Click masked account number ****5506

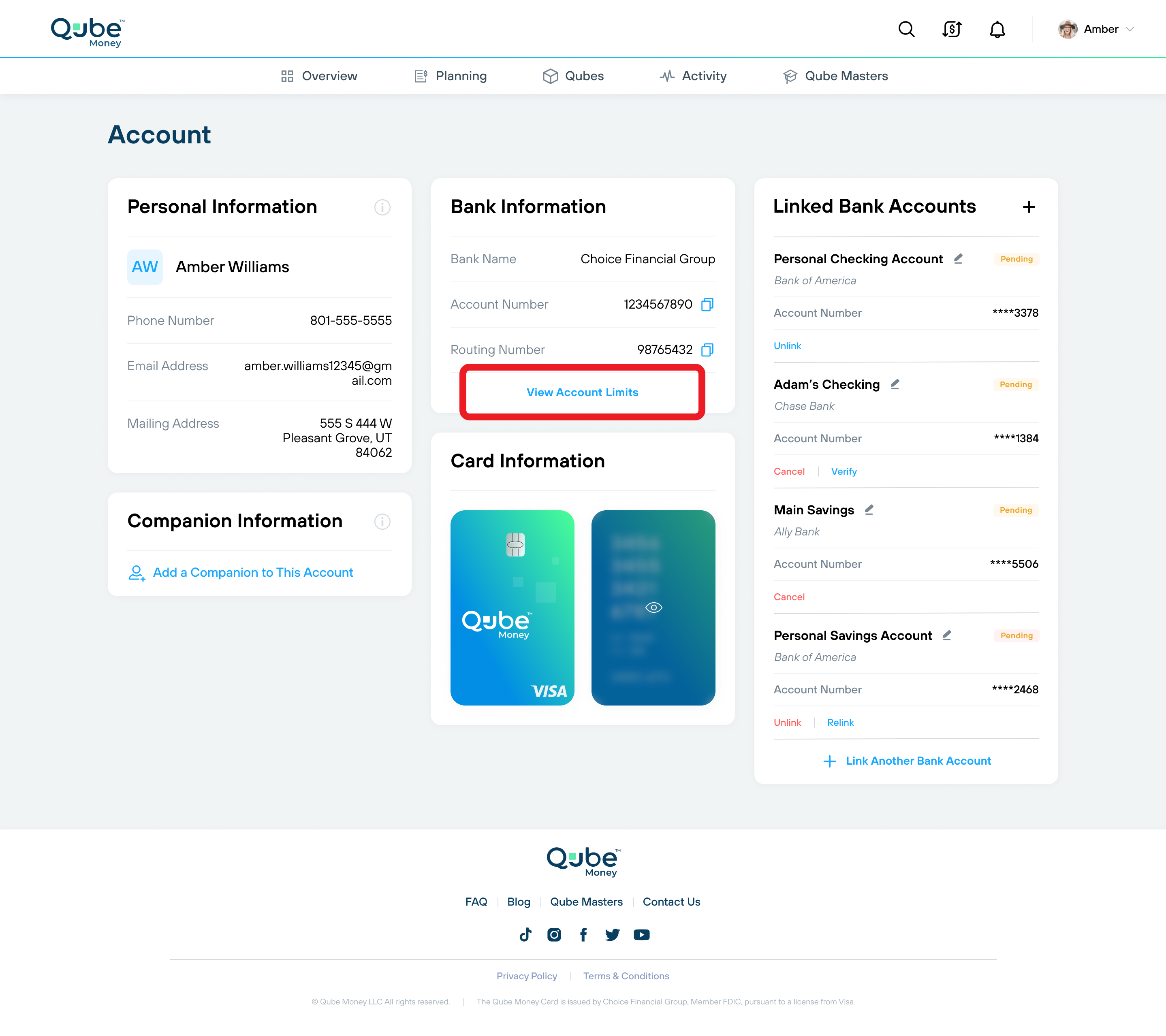click(x=1014, y=563)
